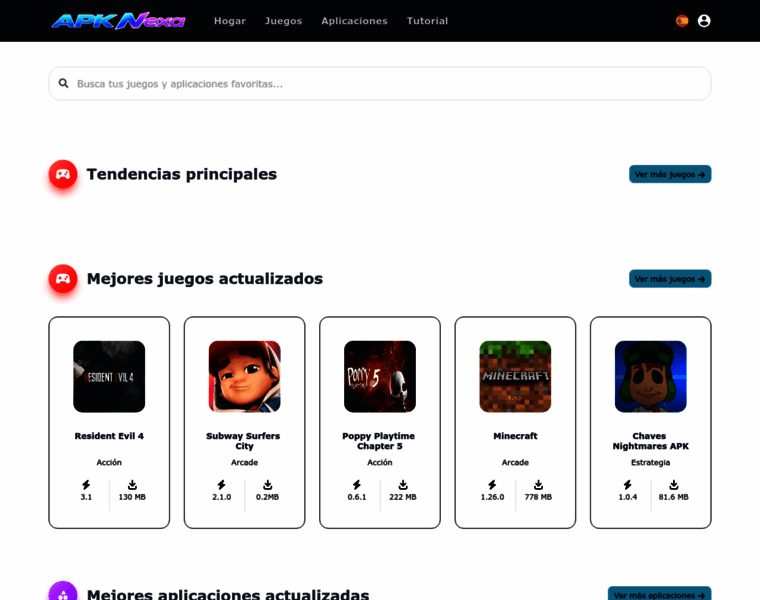This screenshot has width=760, height=600.
Task: Click the Minecraft title text
Action: click(x=515, y=436)
